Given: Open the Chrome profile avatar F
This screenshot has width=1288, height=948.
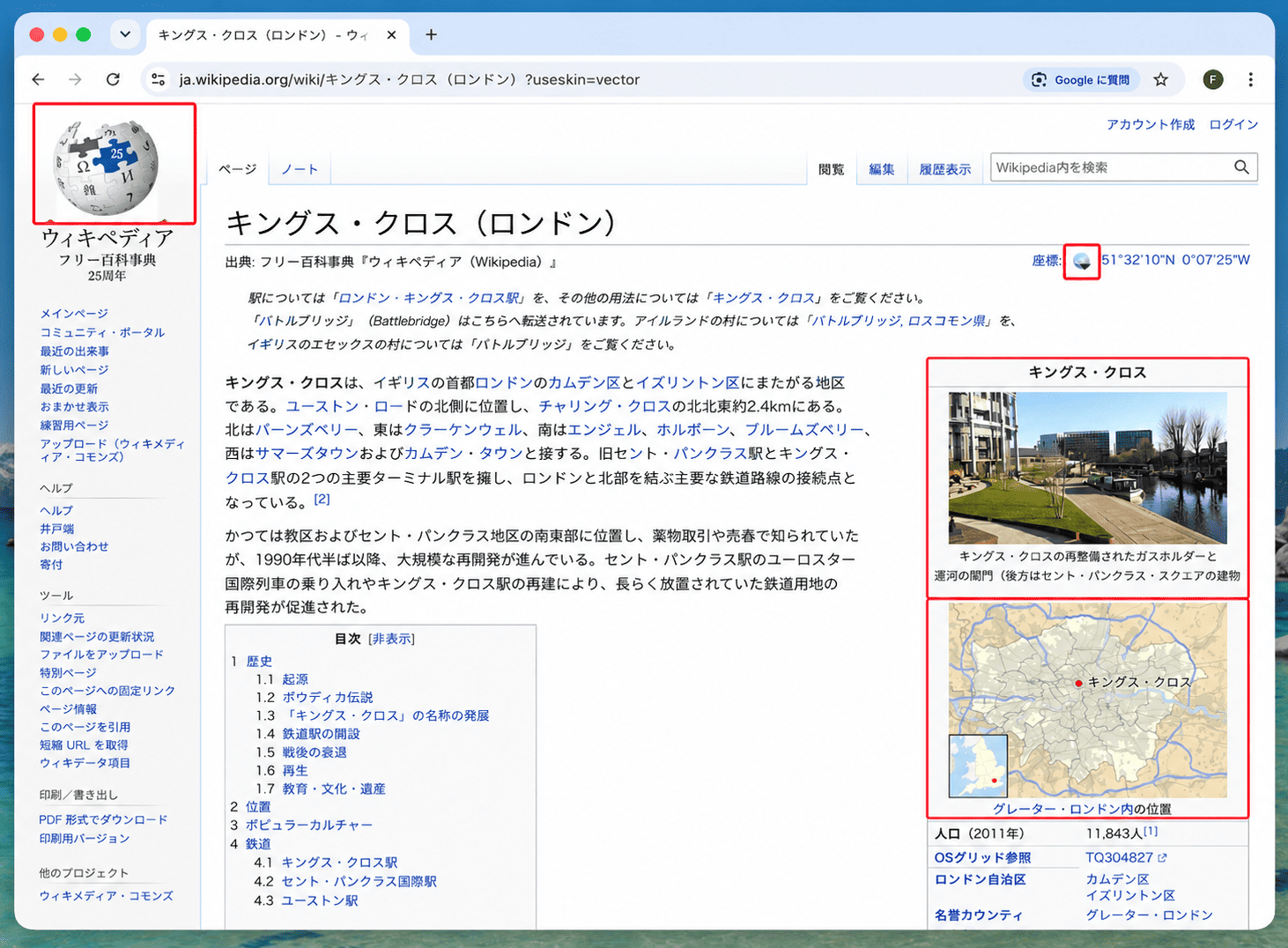Looking at the screenshot, I should (1213, 79).
